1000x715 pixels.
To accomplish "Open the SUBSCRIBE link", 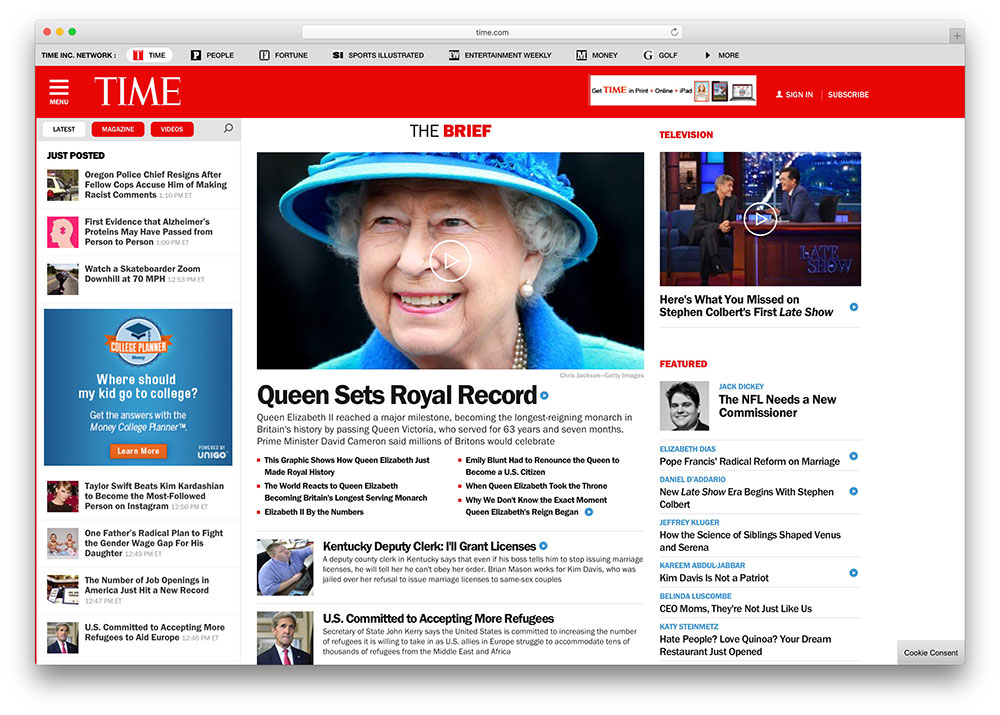I will [848, 94].
